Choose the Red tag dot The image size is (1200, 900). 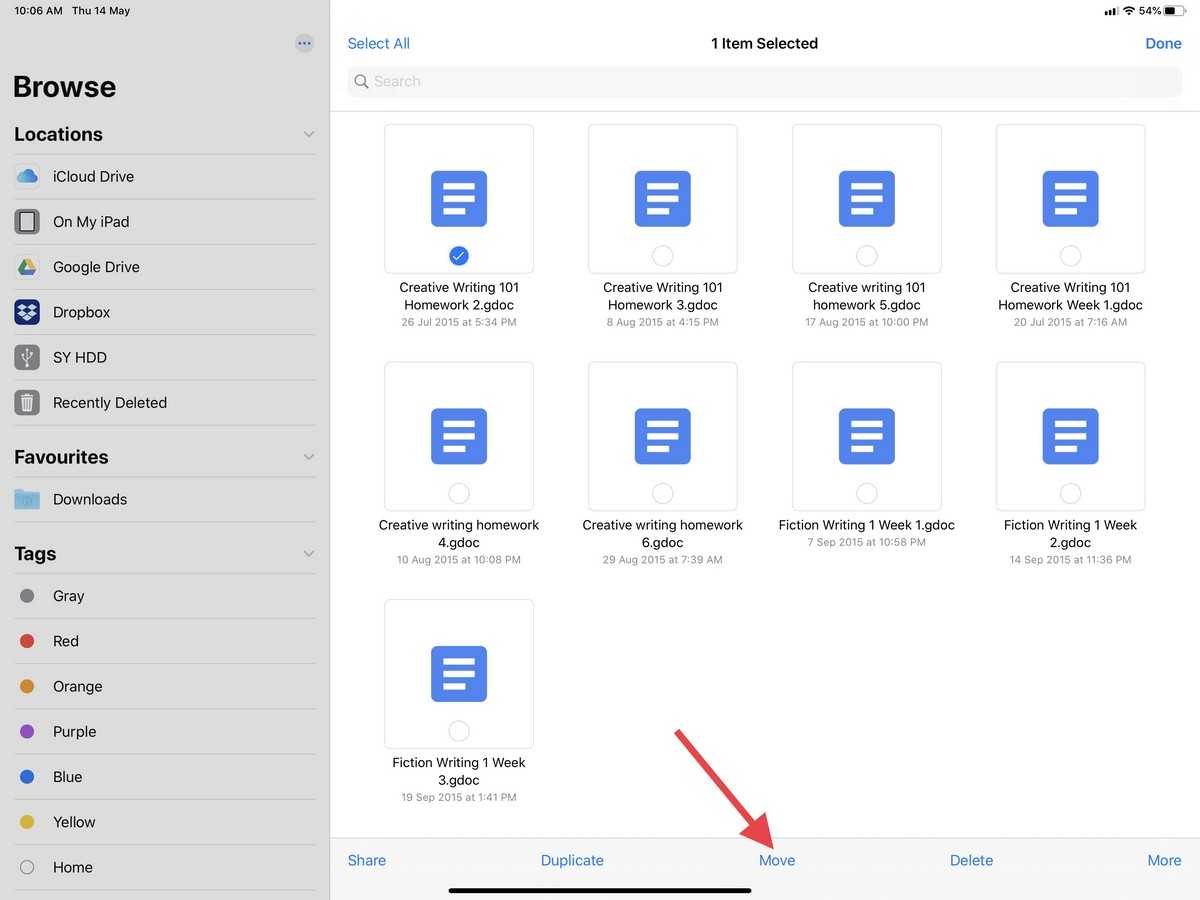[27, 641]
